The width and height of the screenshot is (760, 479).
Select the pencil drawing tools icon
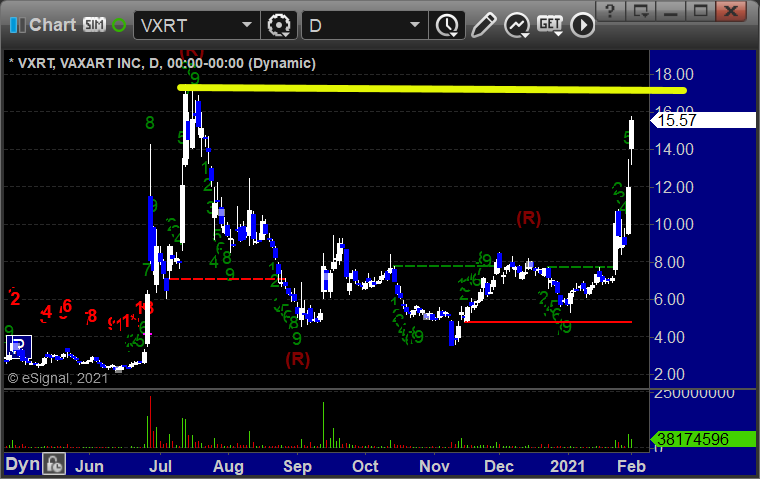(483, 25)
